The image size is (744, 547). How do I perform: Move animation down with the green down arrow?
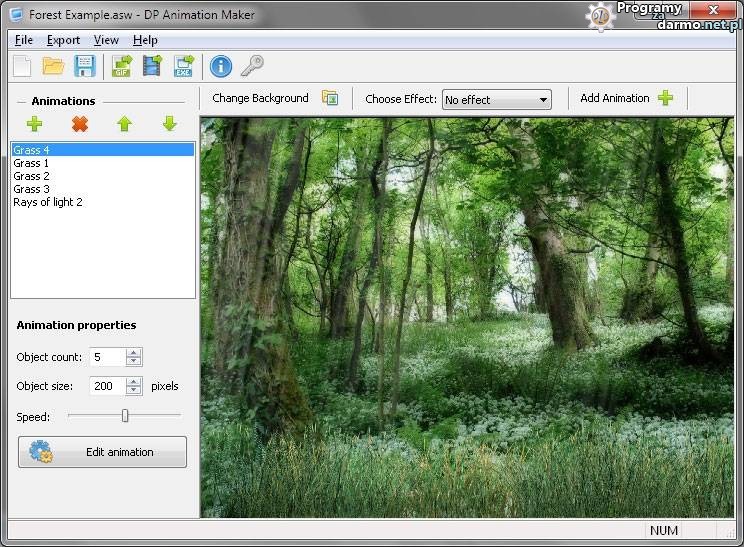[169, 124]
